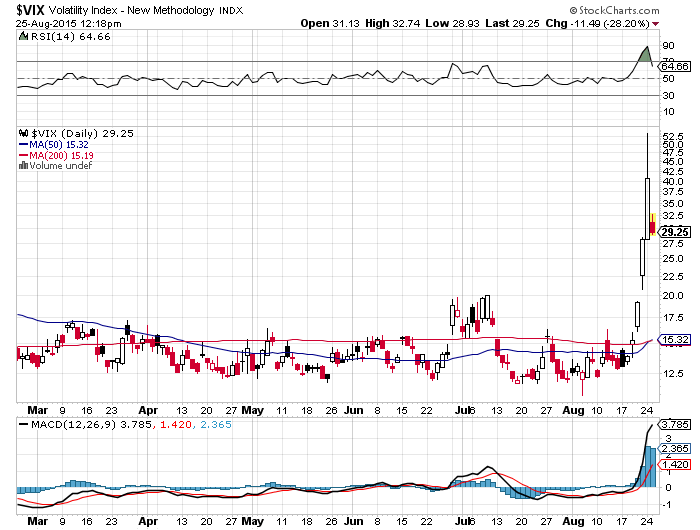Click the blue 2.365 MACD histogram legend value
Screen dimensions: 700x530
(216, 424)
